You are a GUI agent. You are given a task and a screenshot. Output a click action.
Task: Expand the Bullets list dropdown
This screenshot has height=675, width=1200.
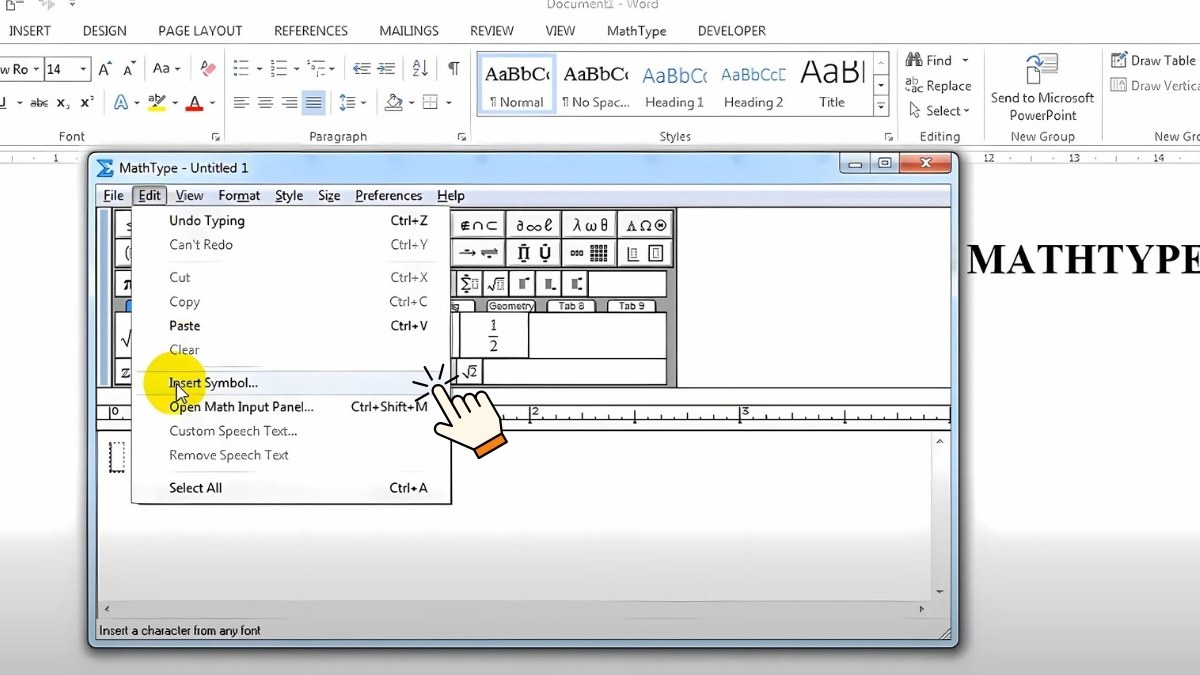tap(258, 69)
